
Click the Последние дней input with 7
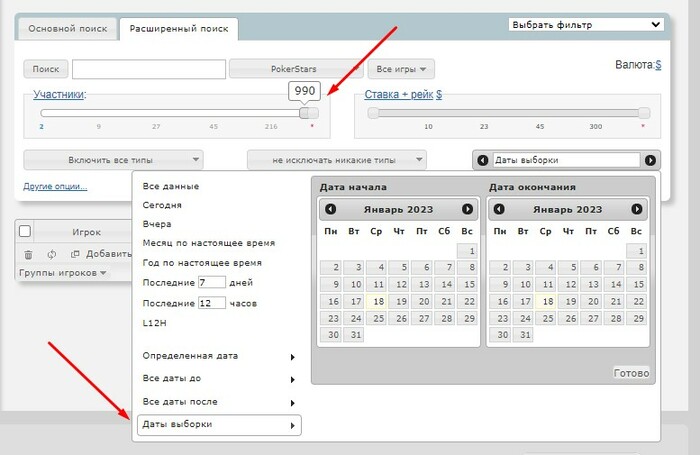coord(212,282)
